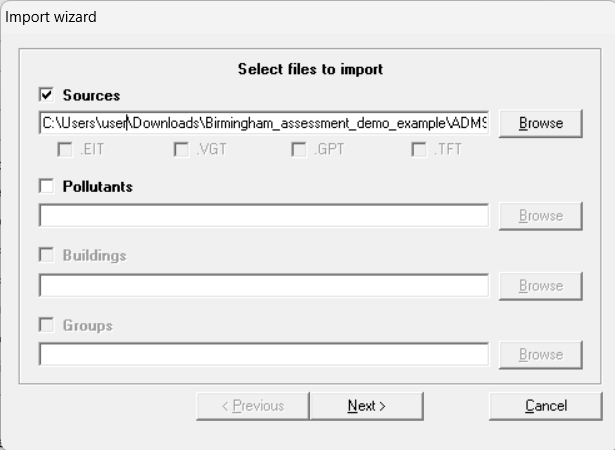Image resolution: width=615 pixels, height=450 pixels.
Task: Browse for the Pollutants file
Action: (540, 215)
